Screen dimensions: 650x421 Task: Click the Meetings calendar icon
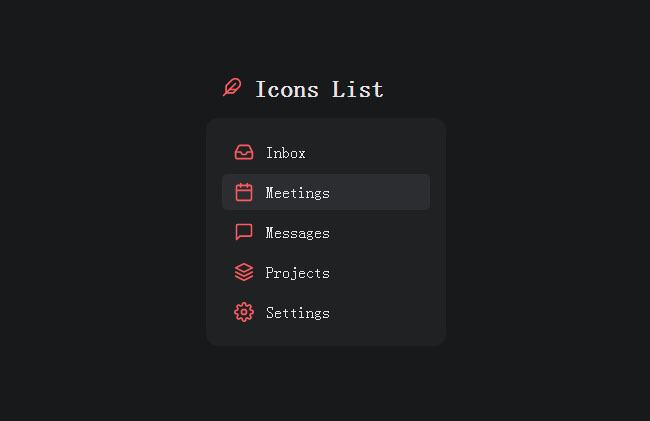click(244, 193)
